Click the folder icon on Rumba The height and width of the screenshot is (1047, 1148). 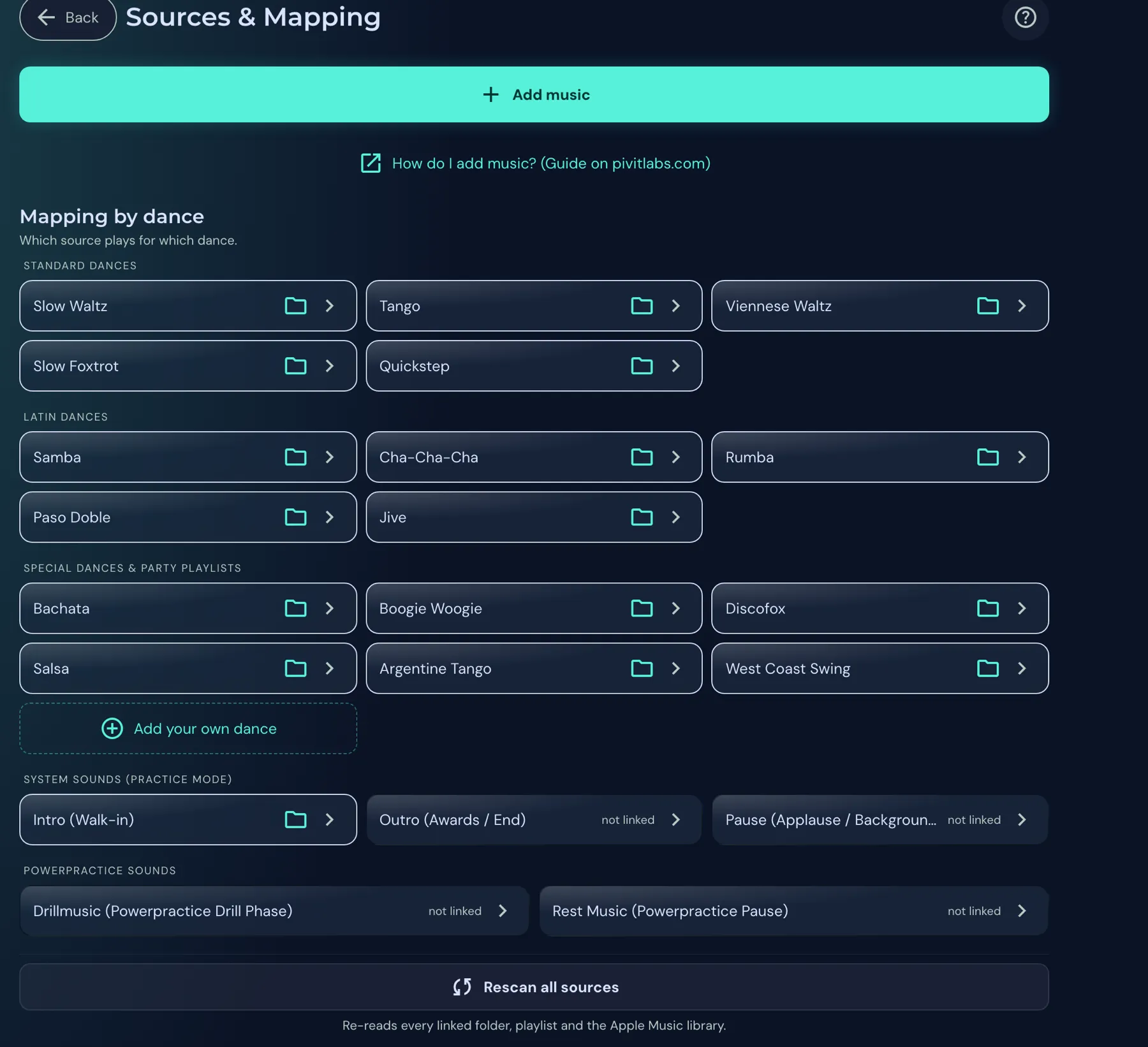[x=988, y=457]
